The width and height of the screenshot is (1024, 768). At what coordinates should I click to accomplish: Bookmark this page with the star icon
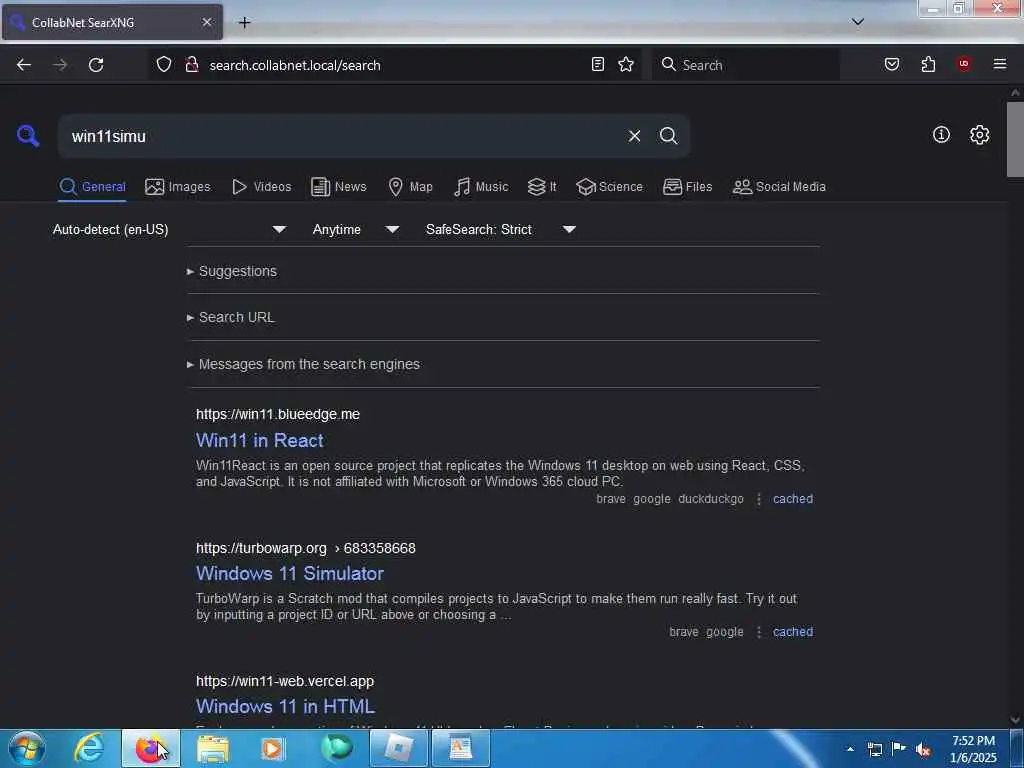pos(626,64)
